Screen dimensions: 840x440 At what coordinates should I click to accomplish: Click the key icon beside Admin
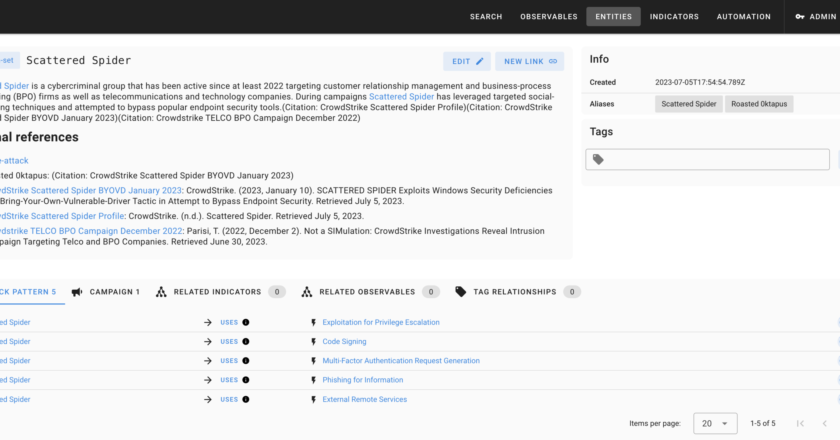800,17
